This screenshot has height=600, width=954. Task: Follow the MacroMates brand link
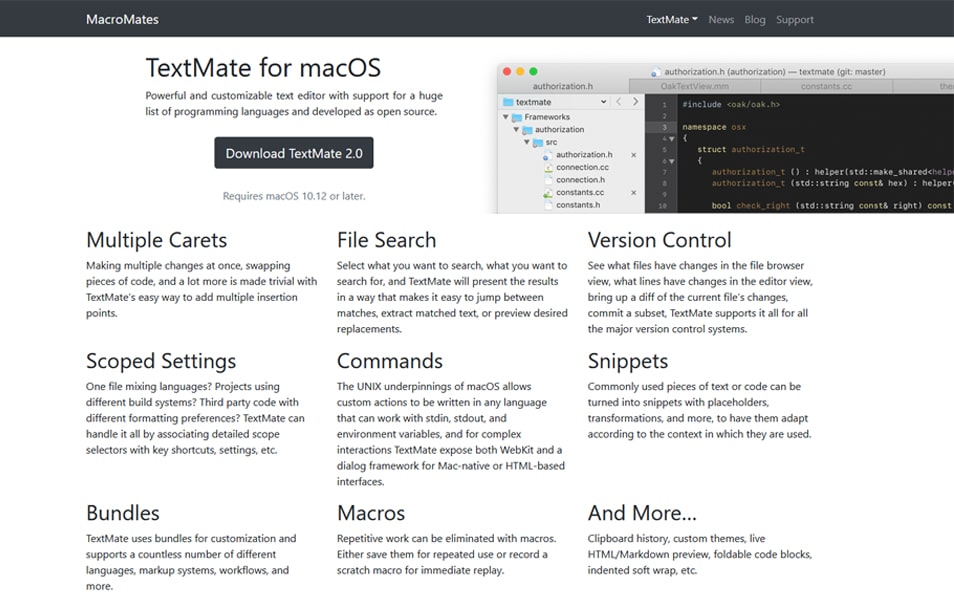coord(122,19)
